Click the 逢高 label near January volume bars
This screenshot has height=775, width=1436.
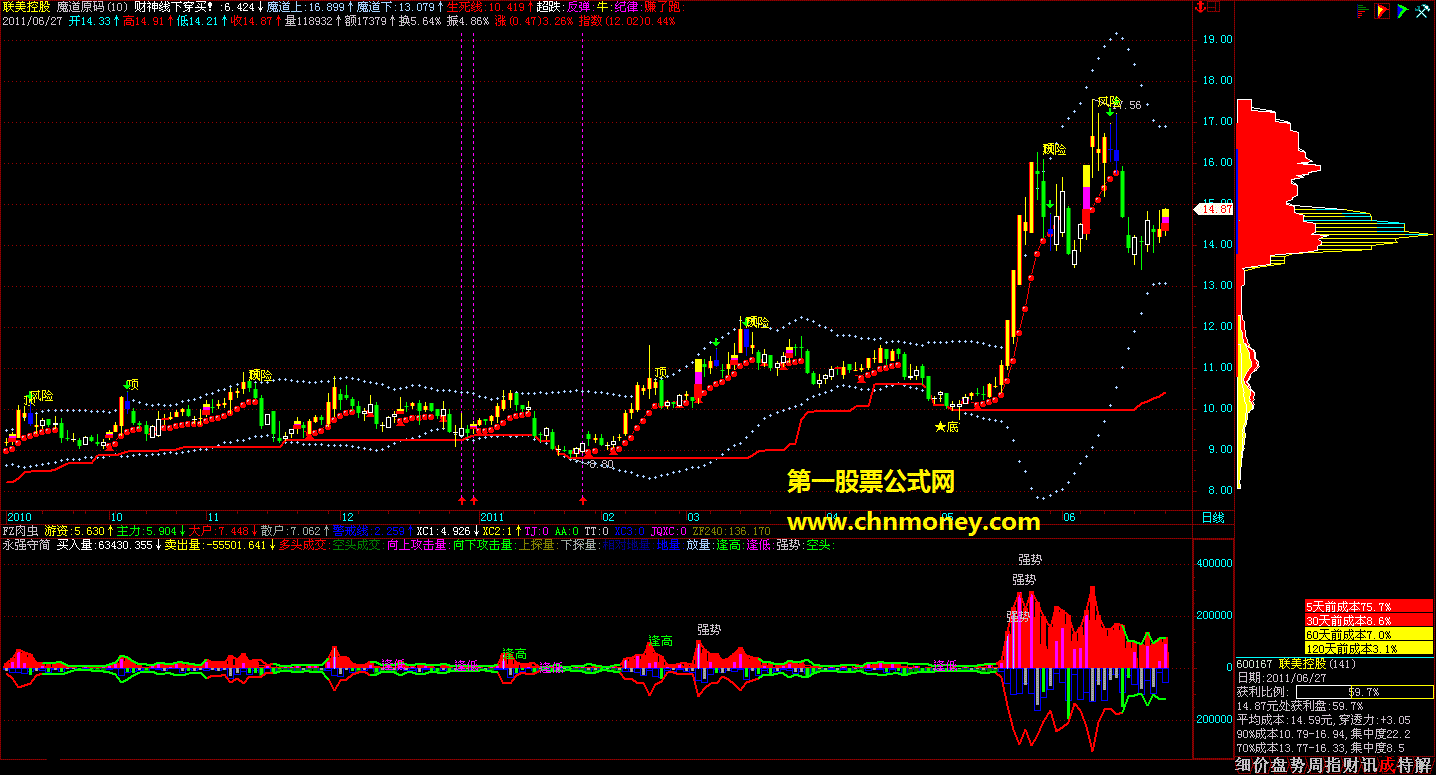point(515,653)
